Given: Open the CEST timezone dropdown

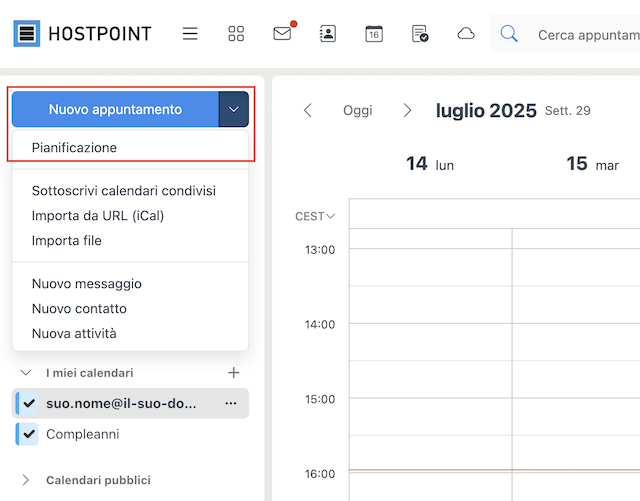Looking at the screenshot, I should 315,216.
